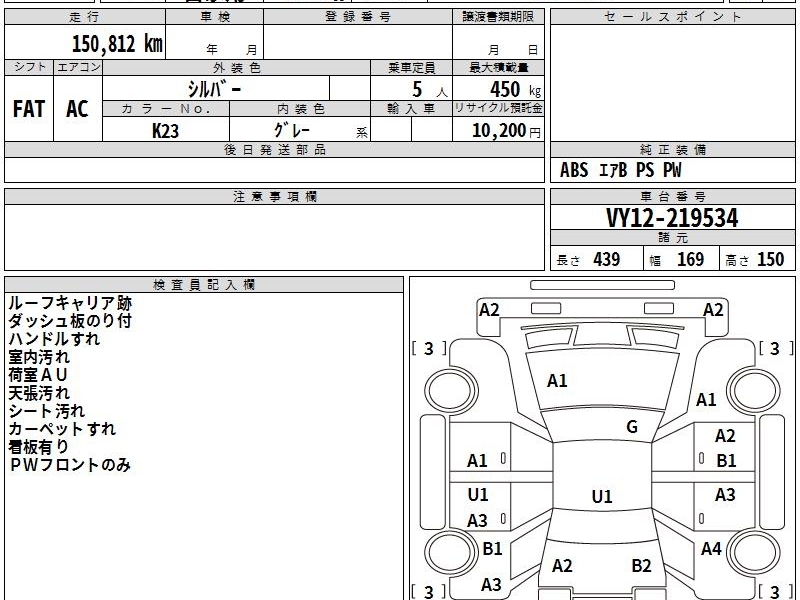Click the セールスポイント header
This screenshot has width=800, height=600.
point(672,17)
